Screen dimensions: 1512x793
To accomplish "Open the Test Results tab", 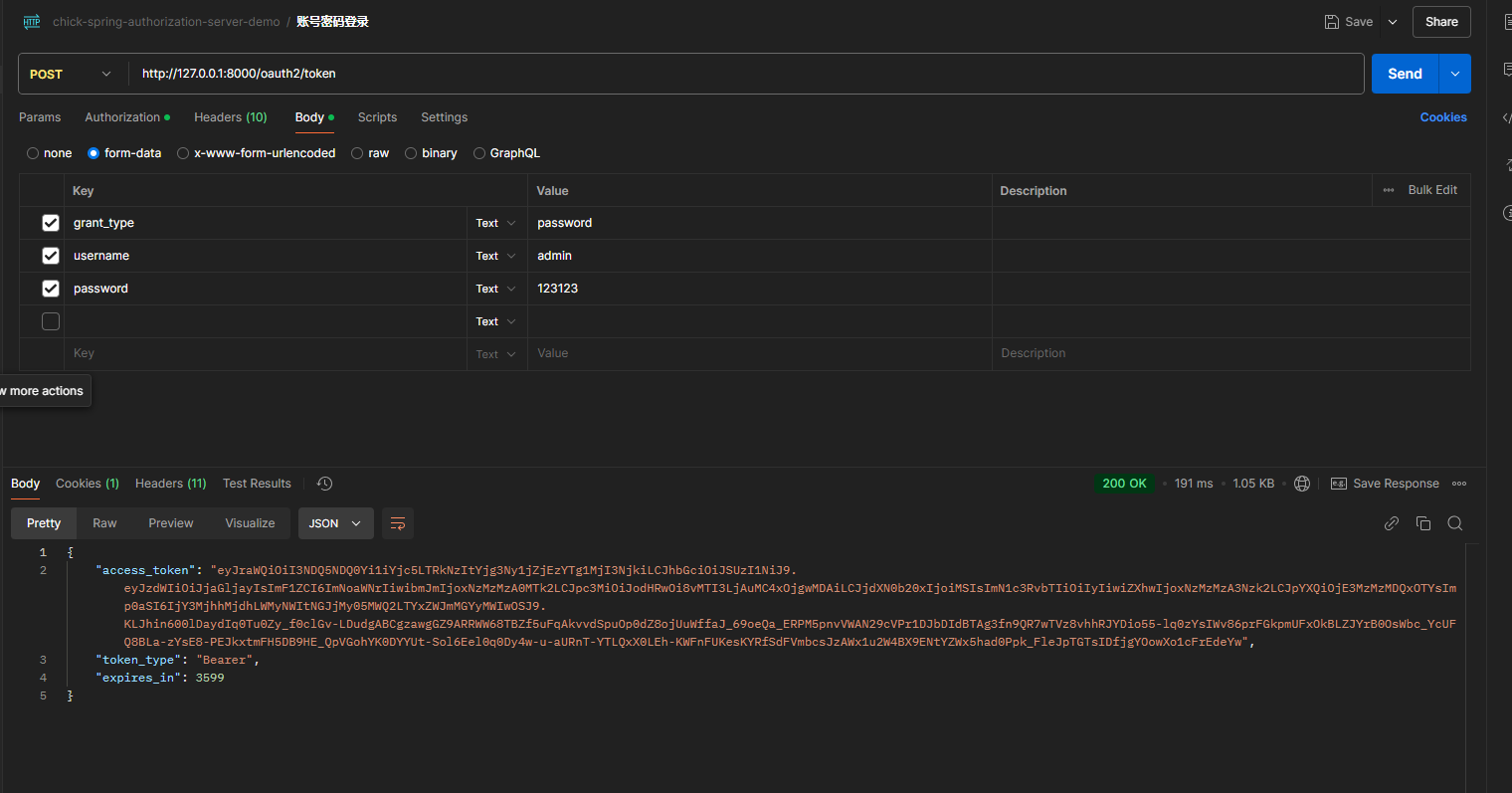I will pyautogui.click(x=257, y=484).
